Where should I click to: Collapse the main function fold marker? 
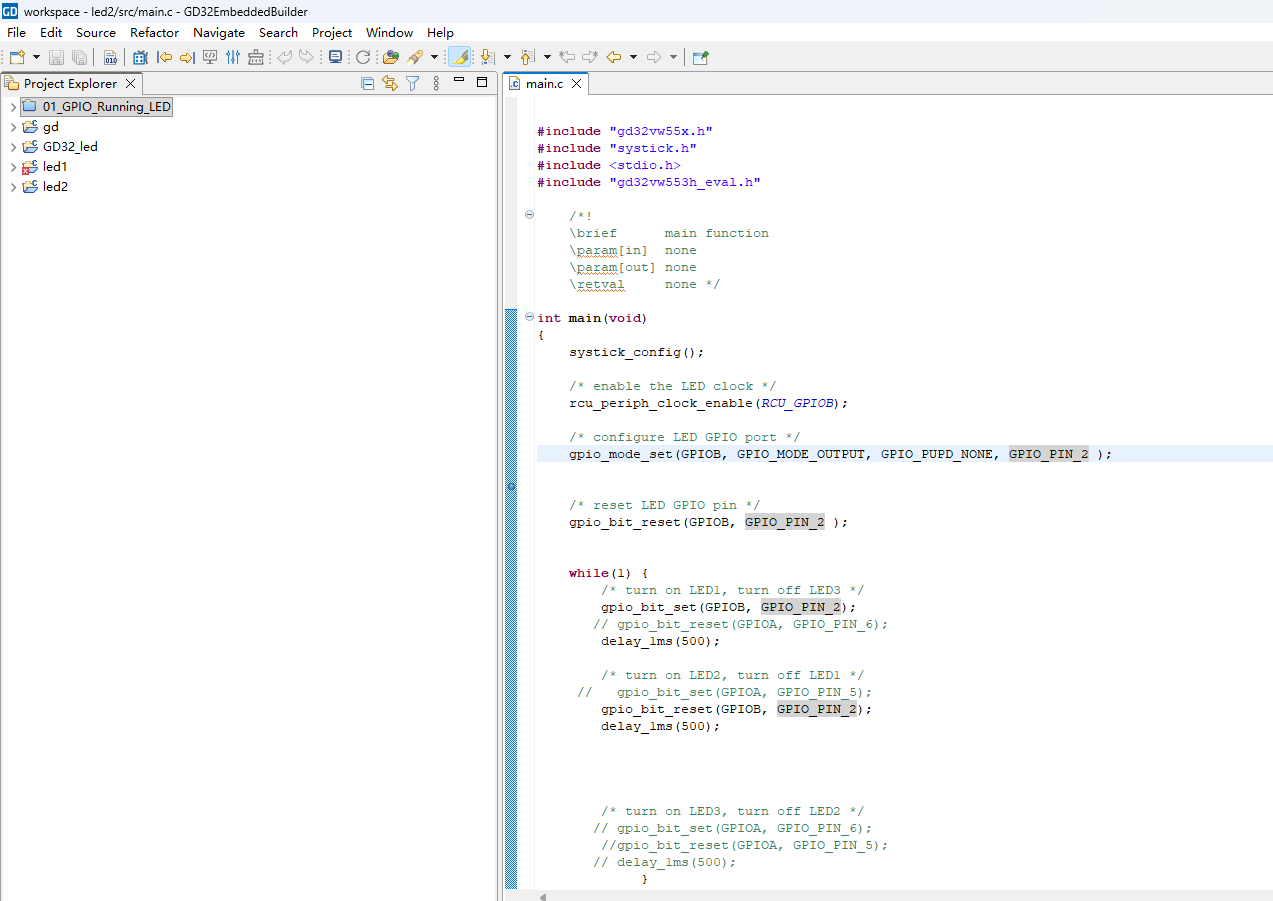(x=529, y=317)
